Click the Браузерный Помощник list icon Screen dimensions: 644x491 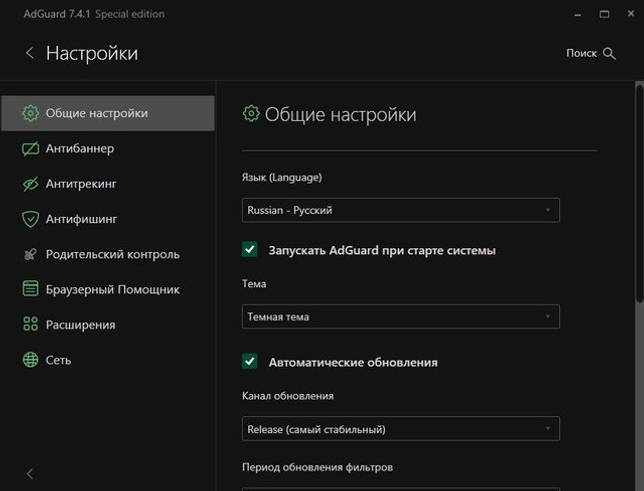[x=30, y=289]
